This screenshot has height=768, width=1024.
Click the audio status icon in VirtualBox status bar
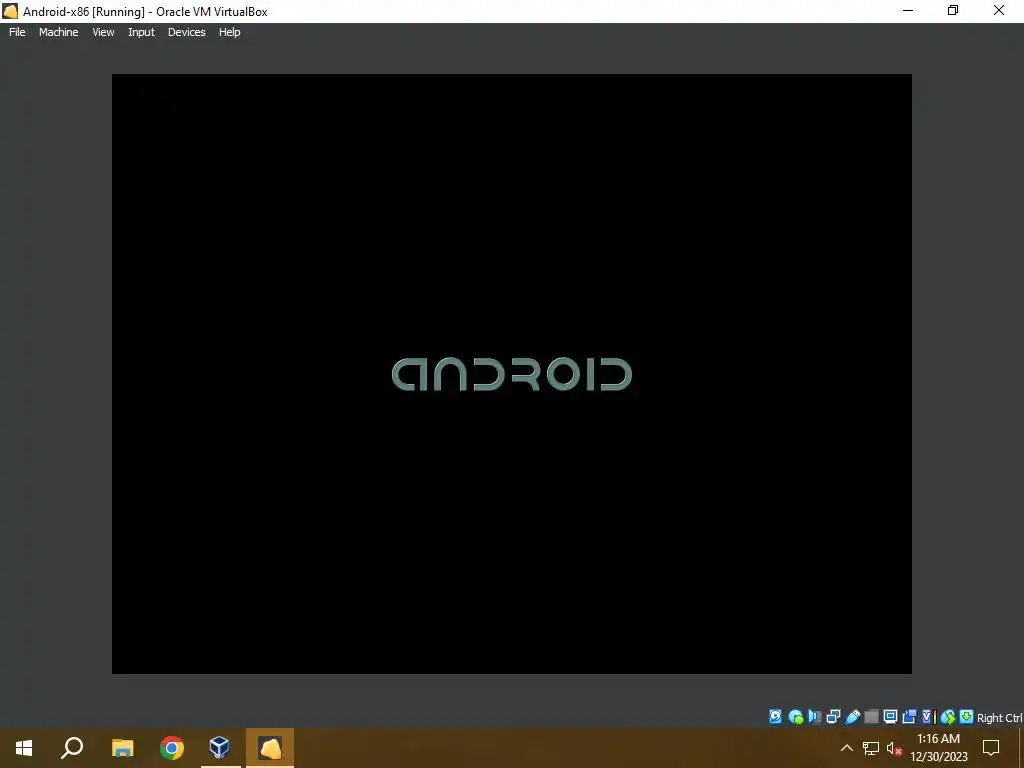coord(814,717)
